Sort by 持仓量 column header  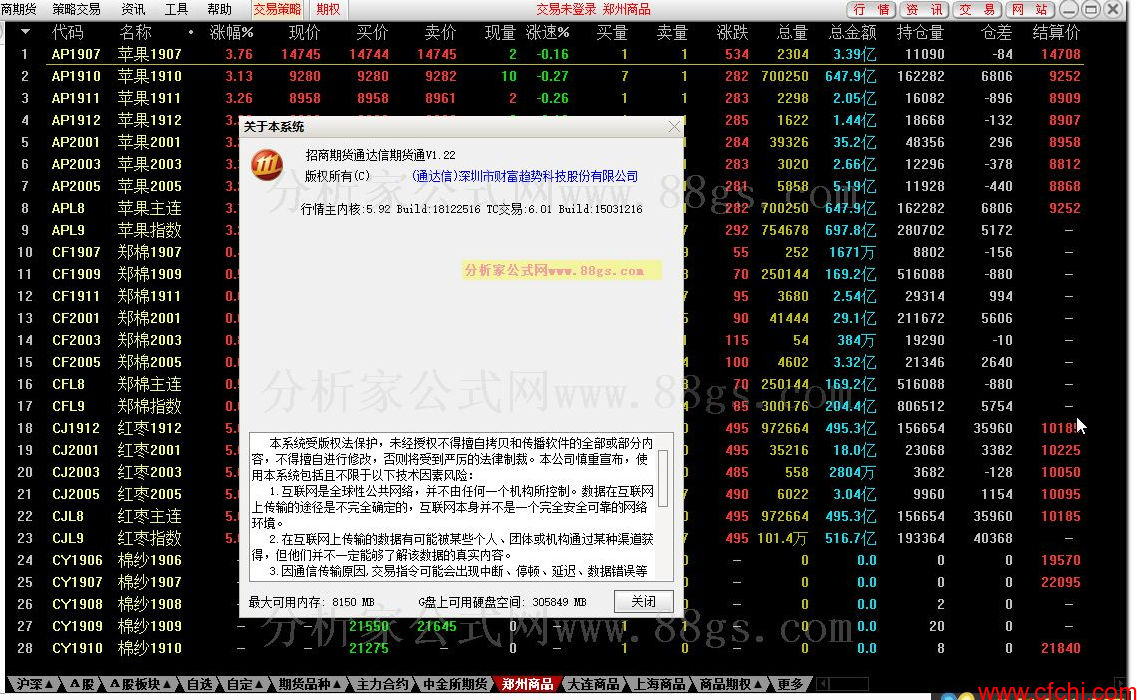[920, 33]
